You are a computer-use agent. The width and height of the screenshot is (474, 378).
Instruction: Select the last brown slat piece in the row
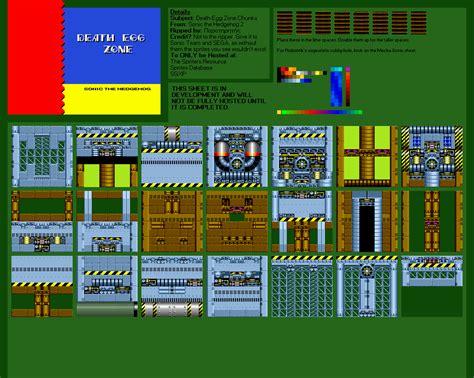(x=419, y=23)
